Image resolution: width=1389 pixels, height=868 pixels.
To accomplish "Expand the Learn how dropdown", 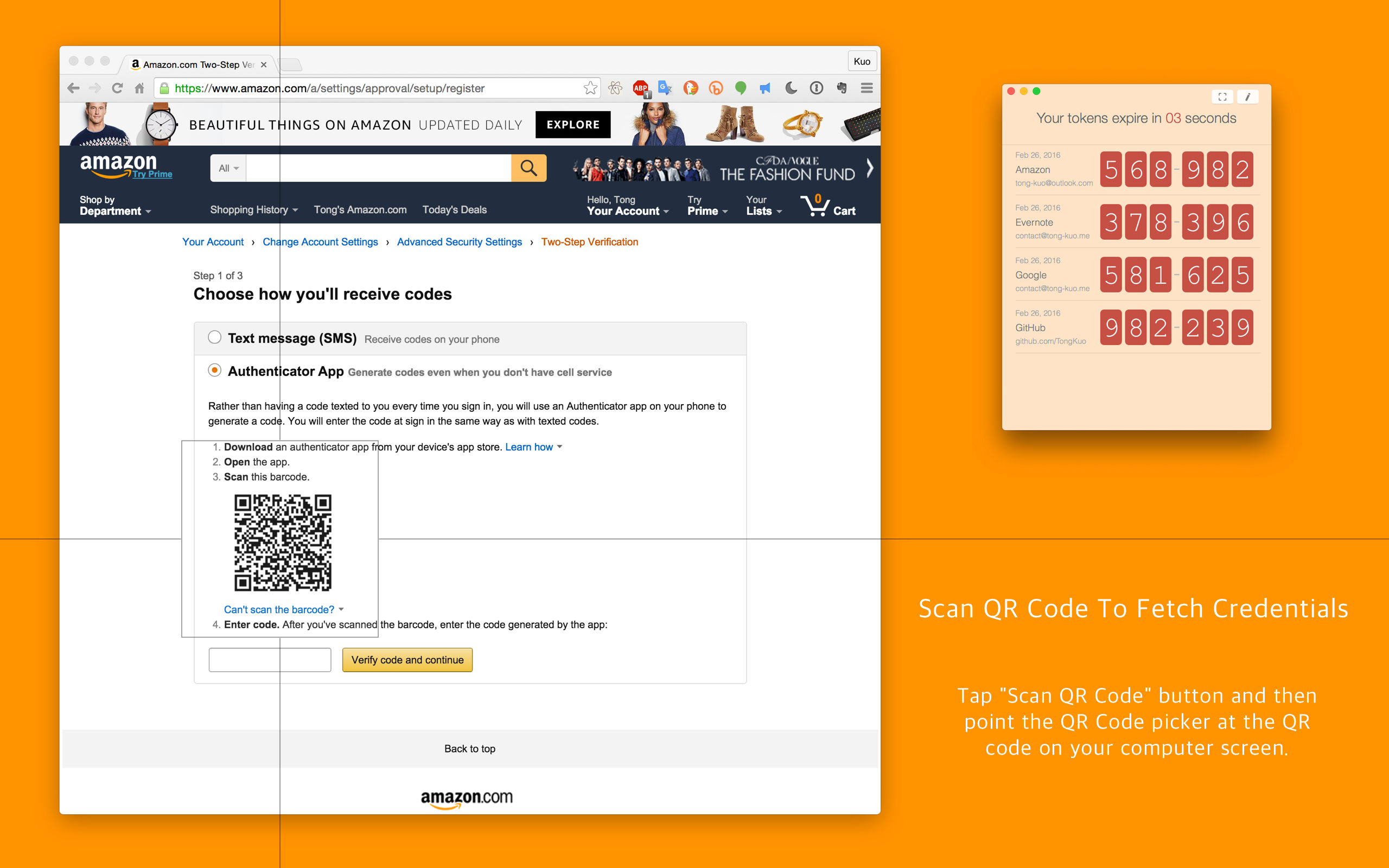I will [529, 446].
